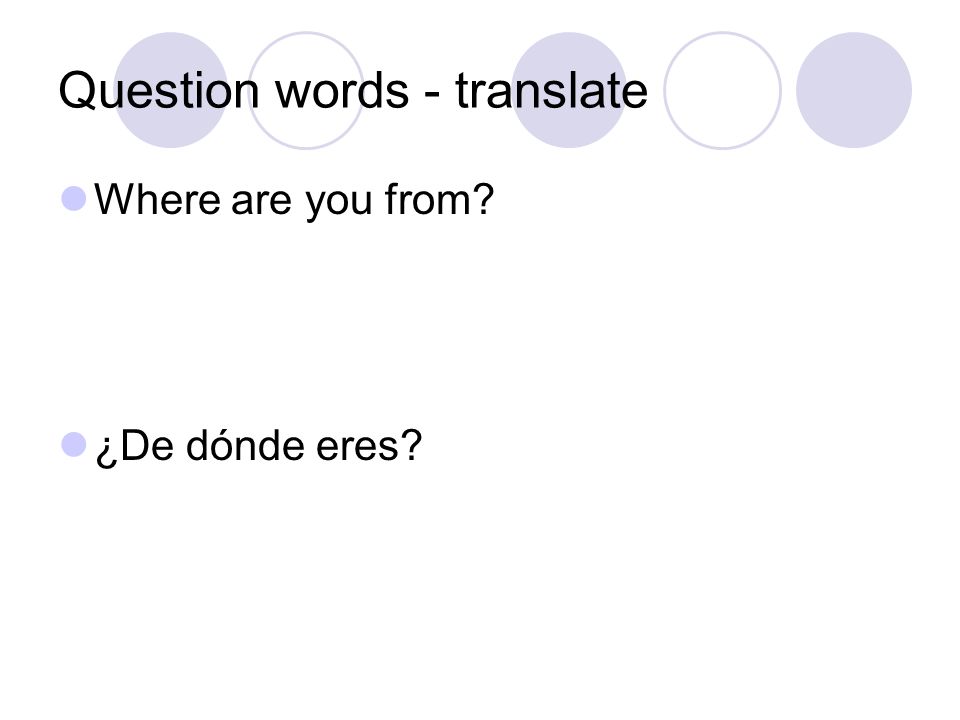Select the filled circle behind "Question"
Viewport: 960px width, 720px height.
click(171, 90)
